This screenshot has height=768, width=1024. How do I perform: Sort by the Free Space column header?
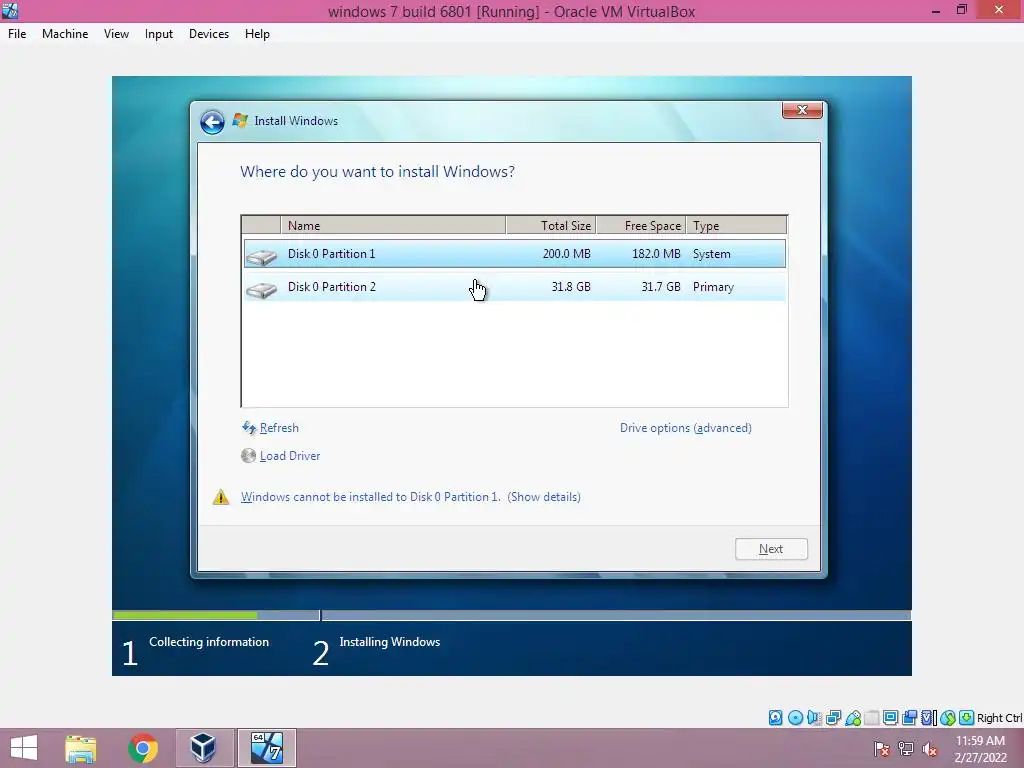[x=641, y=225]
